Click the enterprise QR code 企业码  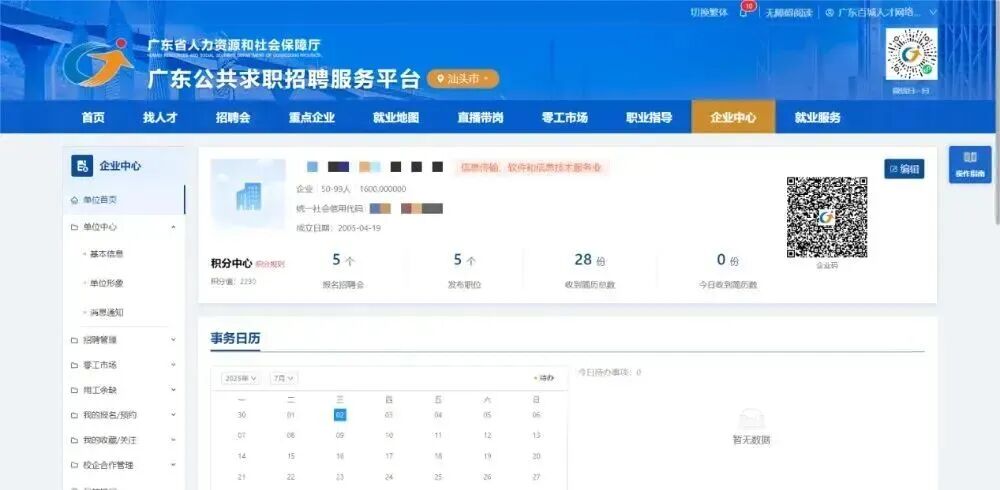click(x=827, y=217)
